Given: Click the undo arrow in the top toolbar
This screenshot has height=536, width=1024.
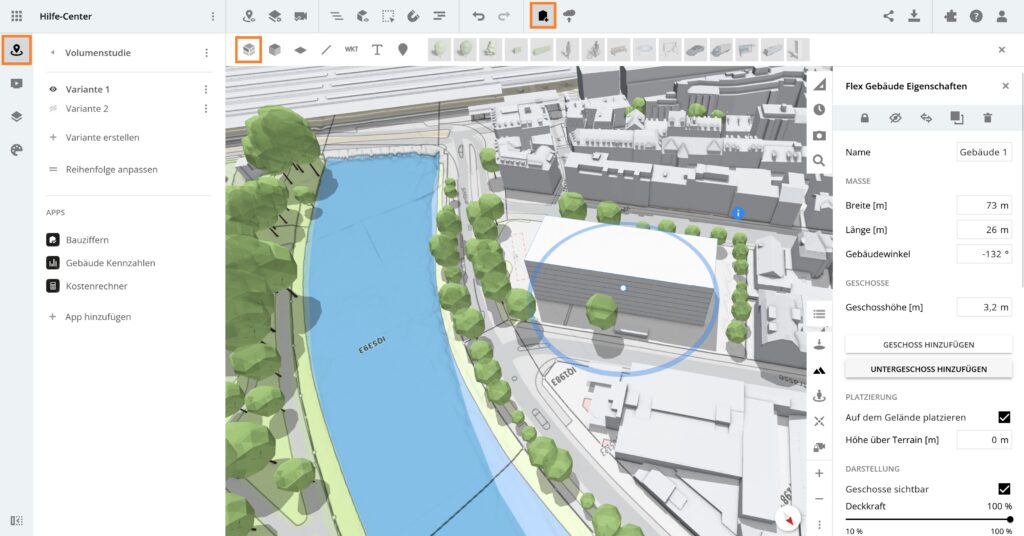Looking at the screenshot, I should (479, 16).
